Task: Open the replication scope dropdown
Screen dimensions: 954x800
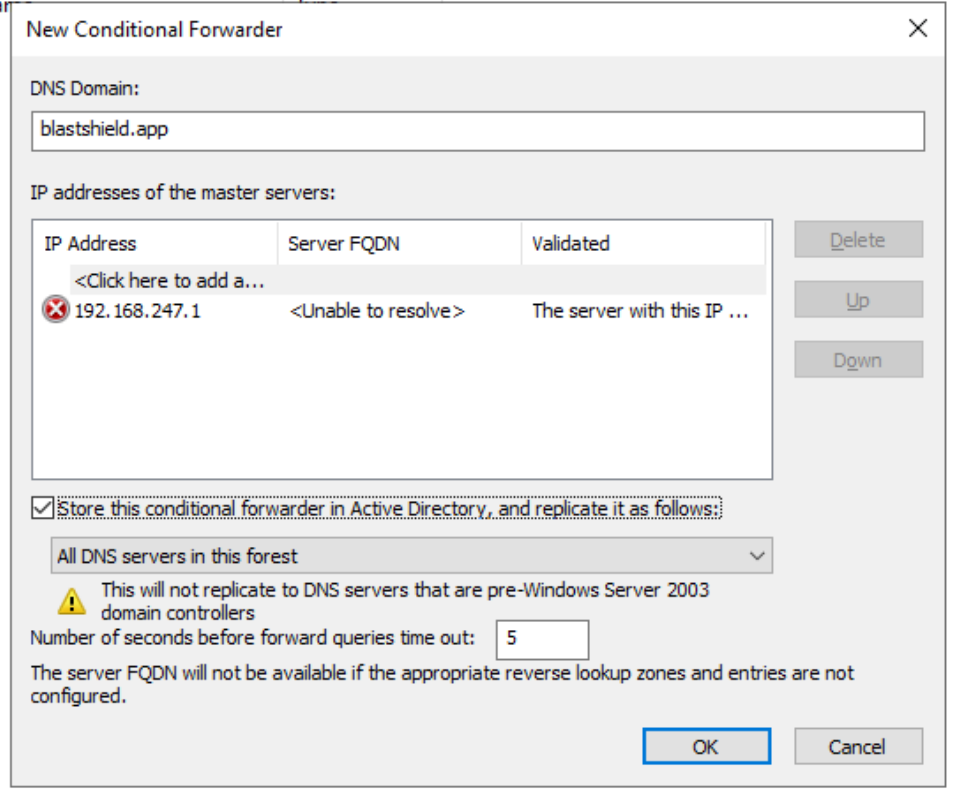Action: pyautogui.click(x=400, y=553)
